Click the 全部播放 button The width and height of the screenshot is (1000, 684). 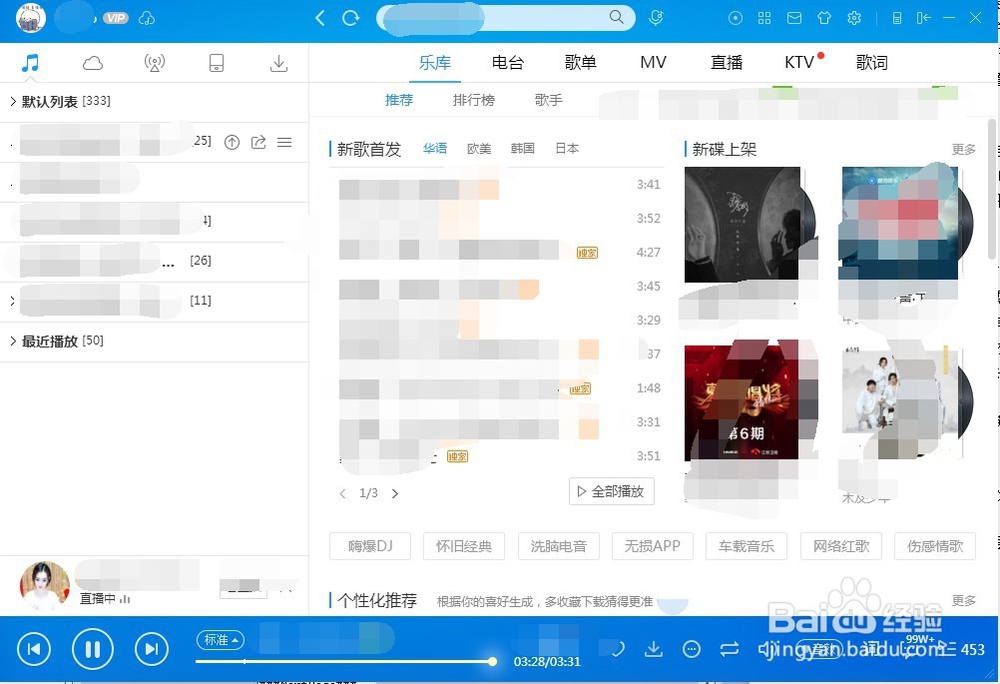click(x=612, y=491)
